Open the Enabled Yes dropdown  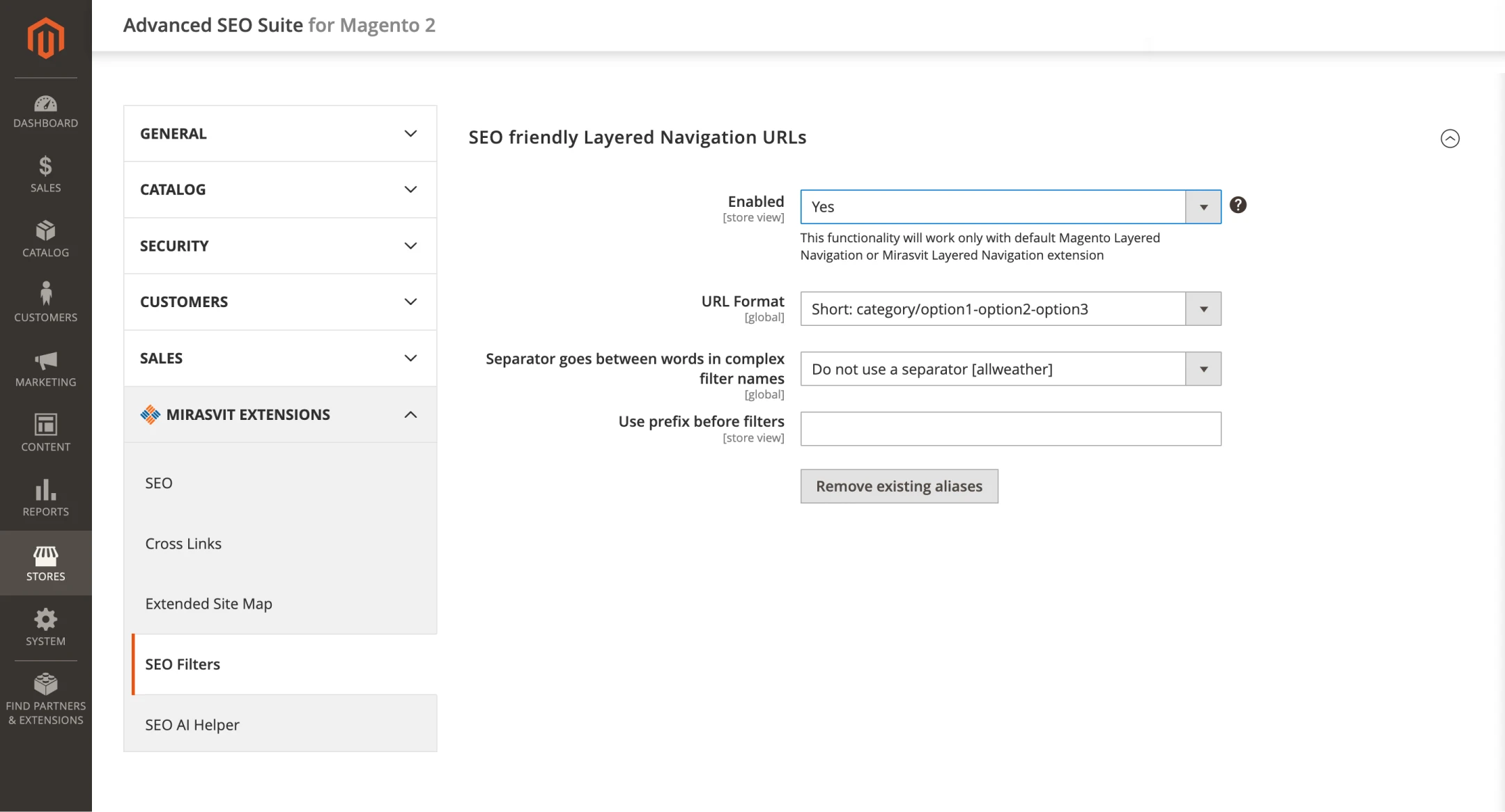point(1010,207)
